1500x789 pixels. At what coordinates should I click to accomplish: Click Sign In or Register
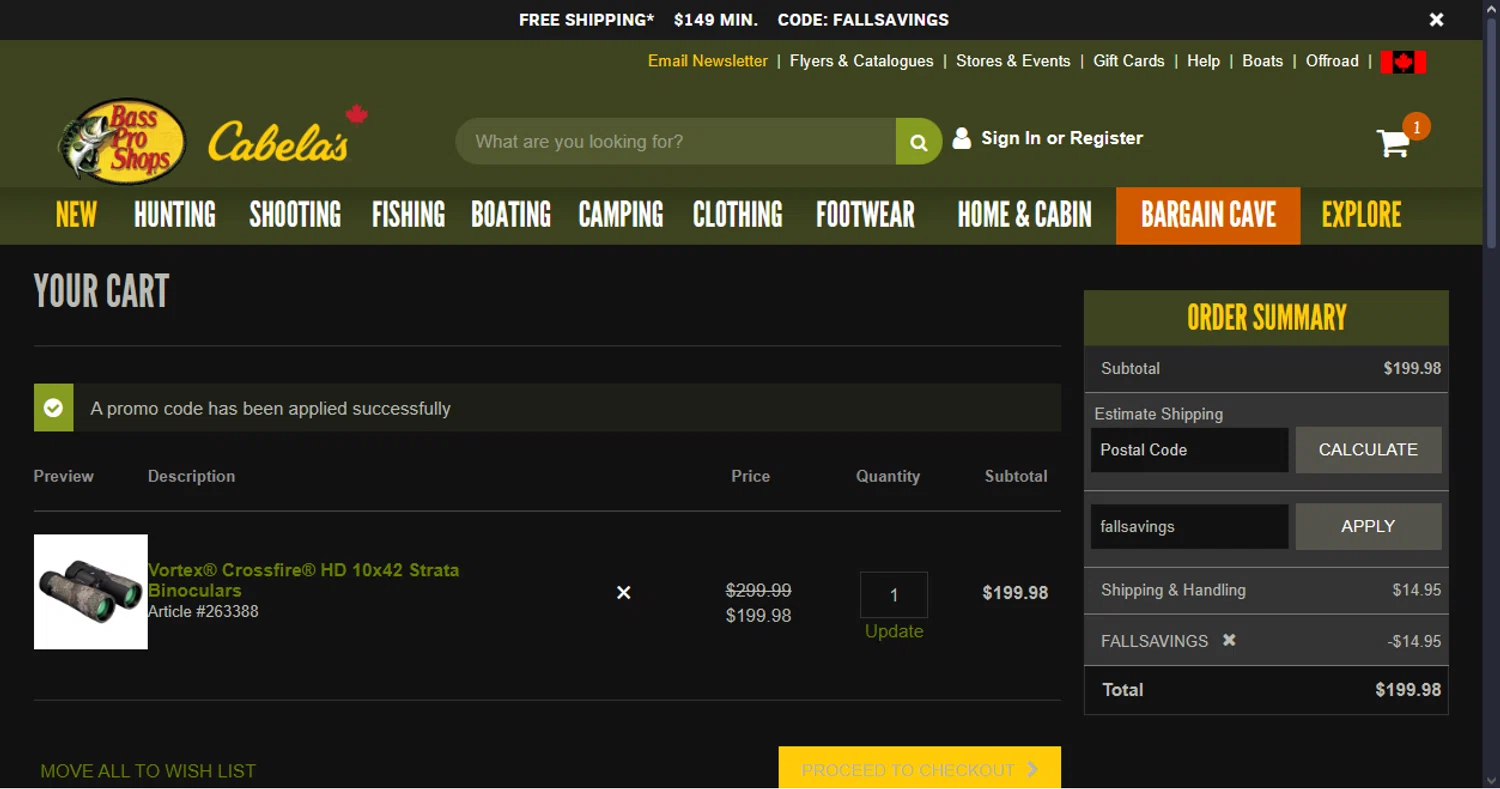[1062, 138]
